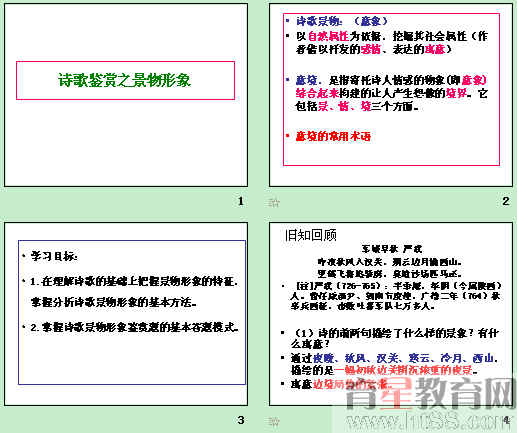Click the poem title line under 旧知回顾
Viewport: 517px width, 433px height.
(x=392, y=249)
